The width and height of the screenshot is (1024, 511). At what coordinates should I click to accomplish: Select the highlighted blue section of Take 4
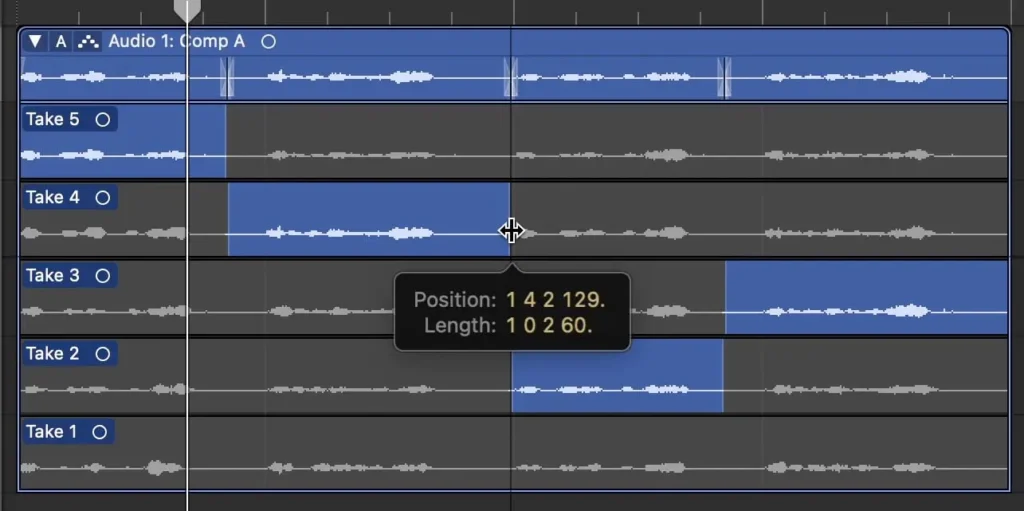coord(368,215)
